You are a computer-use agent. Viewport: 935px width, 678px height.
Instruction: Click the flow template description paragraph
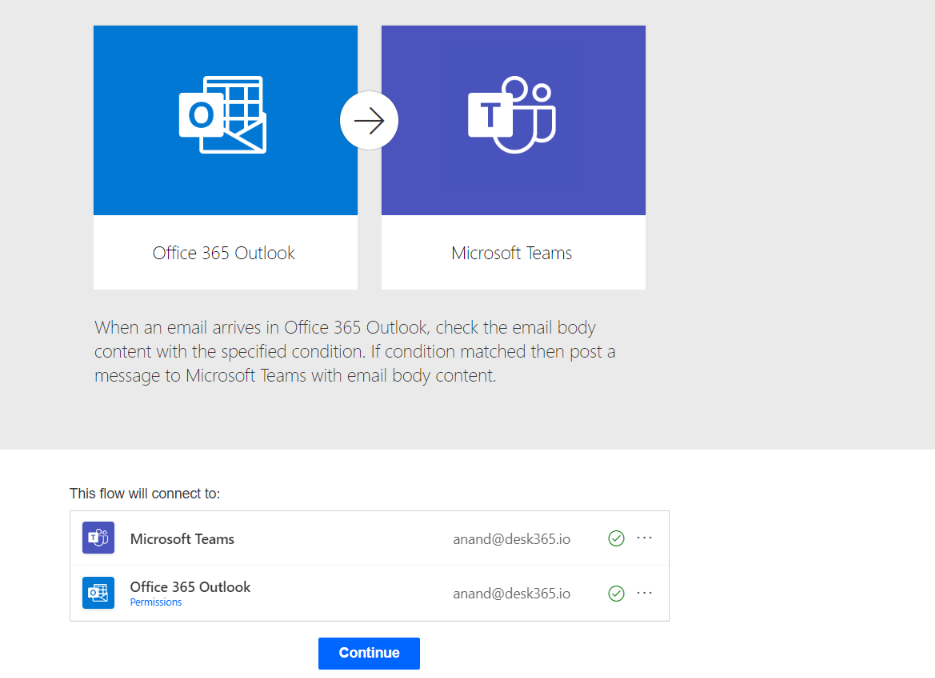pyautogui.click(x=345, y=353)
